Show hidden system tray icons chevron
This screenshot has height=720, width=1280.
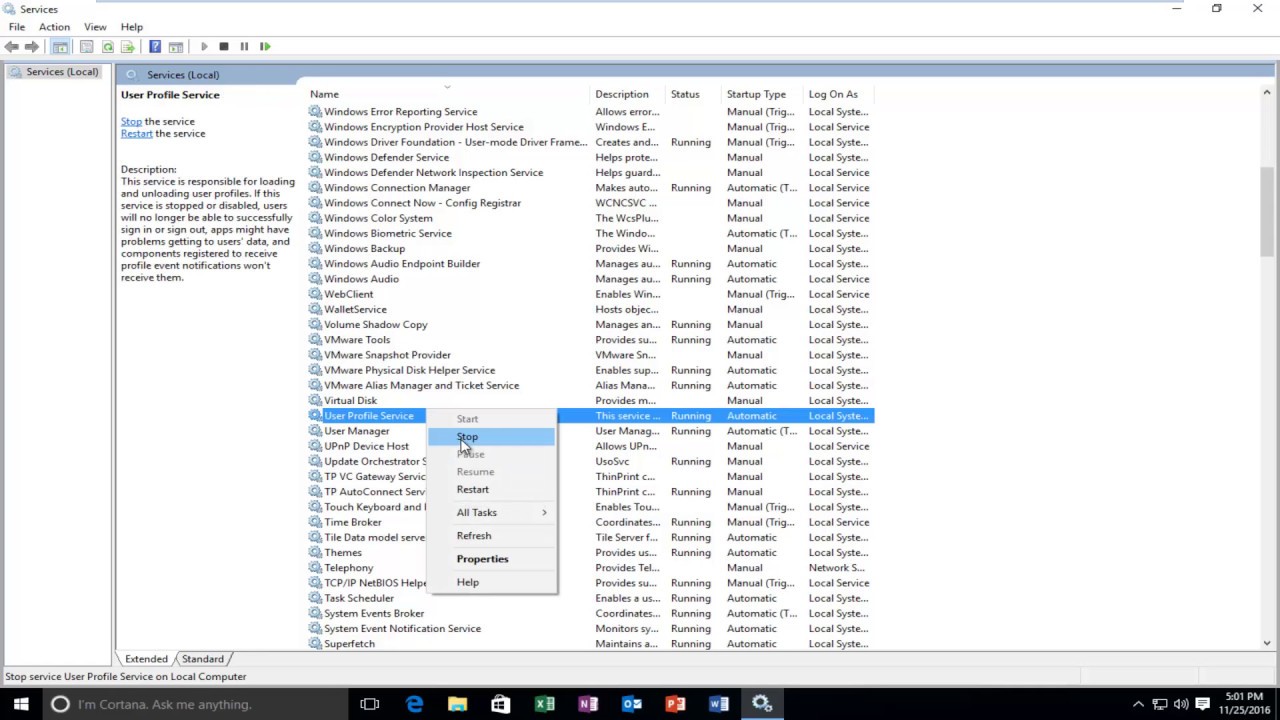pyautogui.click(x=1138, y=704)
